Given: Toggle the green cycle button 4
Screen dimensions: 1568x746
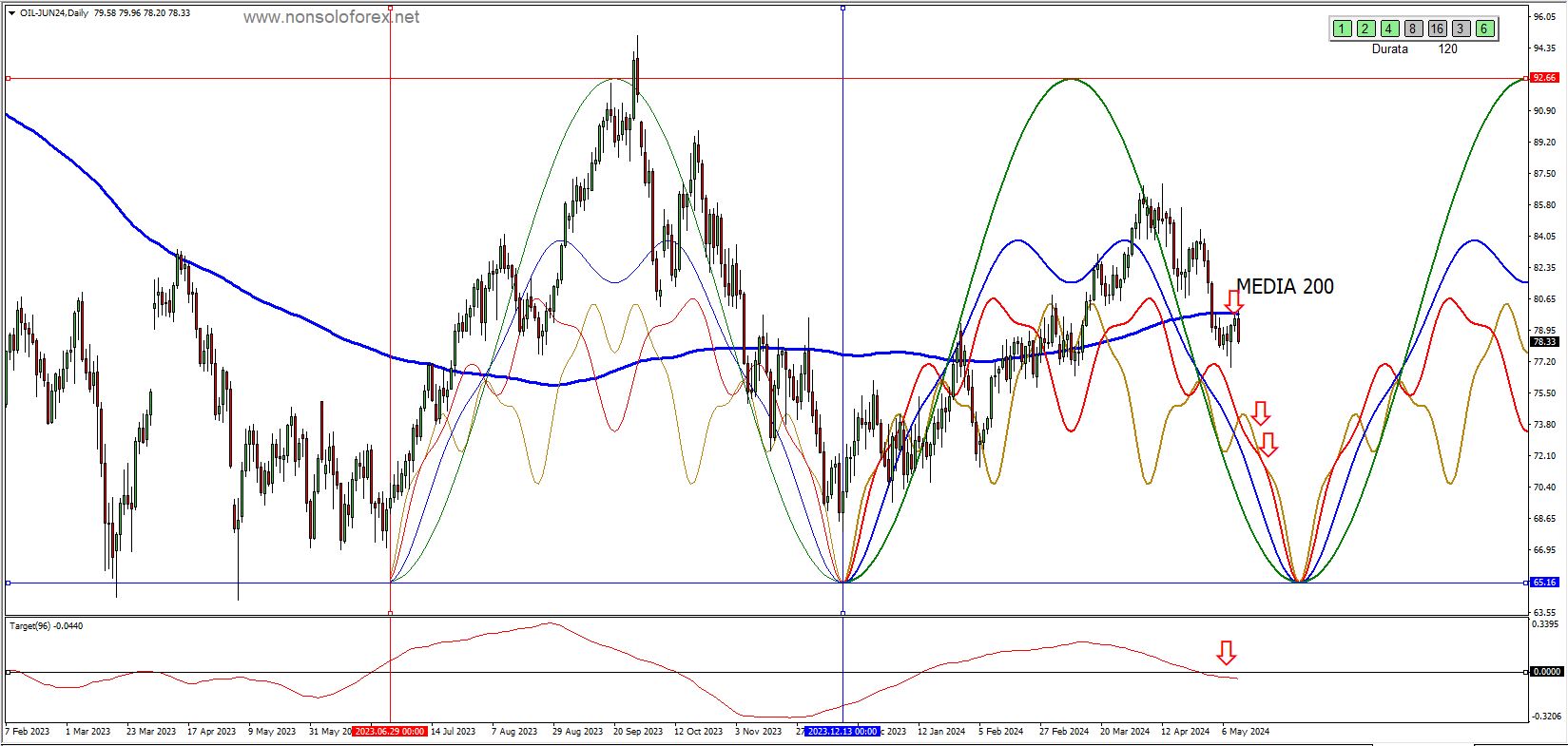Looking at the screenshot, I should (x=1389, y=29).
